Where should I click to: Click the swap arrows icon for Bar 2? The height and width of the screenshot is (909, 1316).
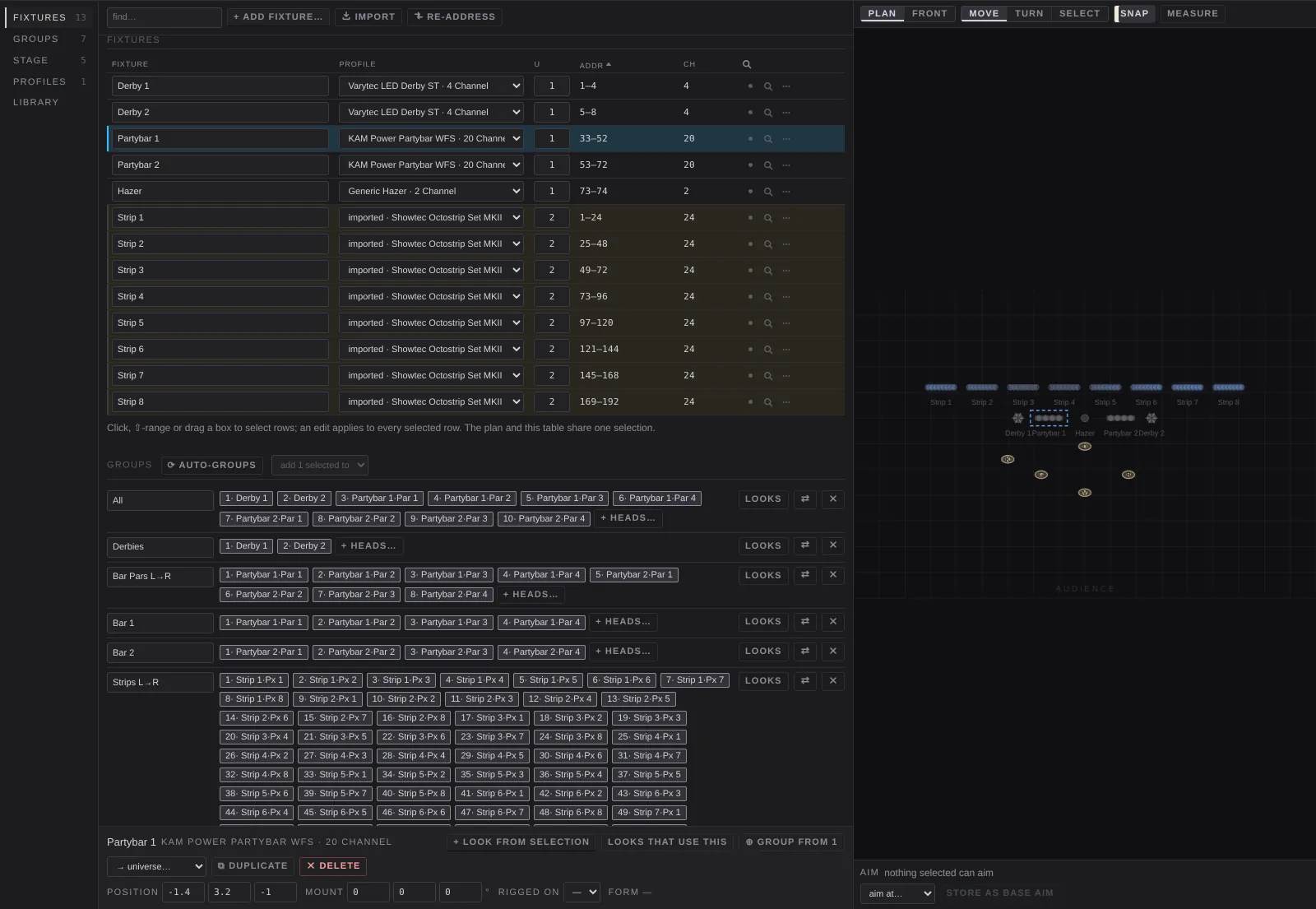coord(805,652)
